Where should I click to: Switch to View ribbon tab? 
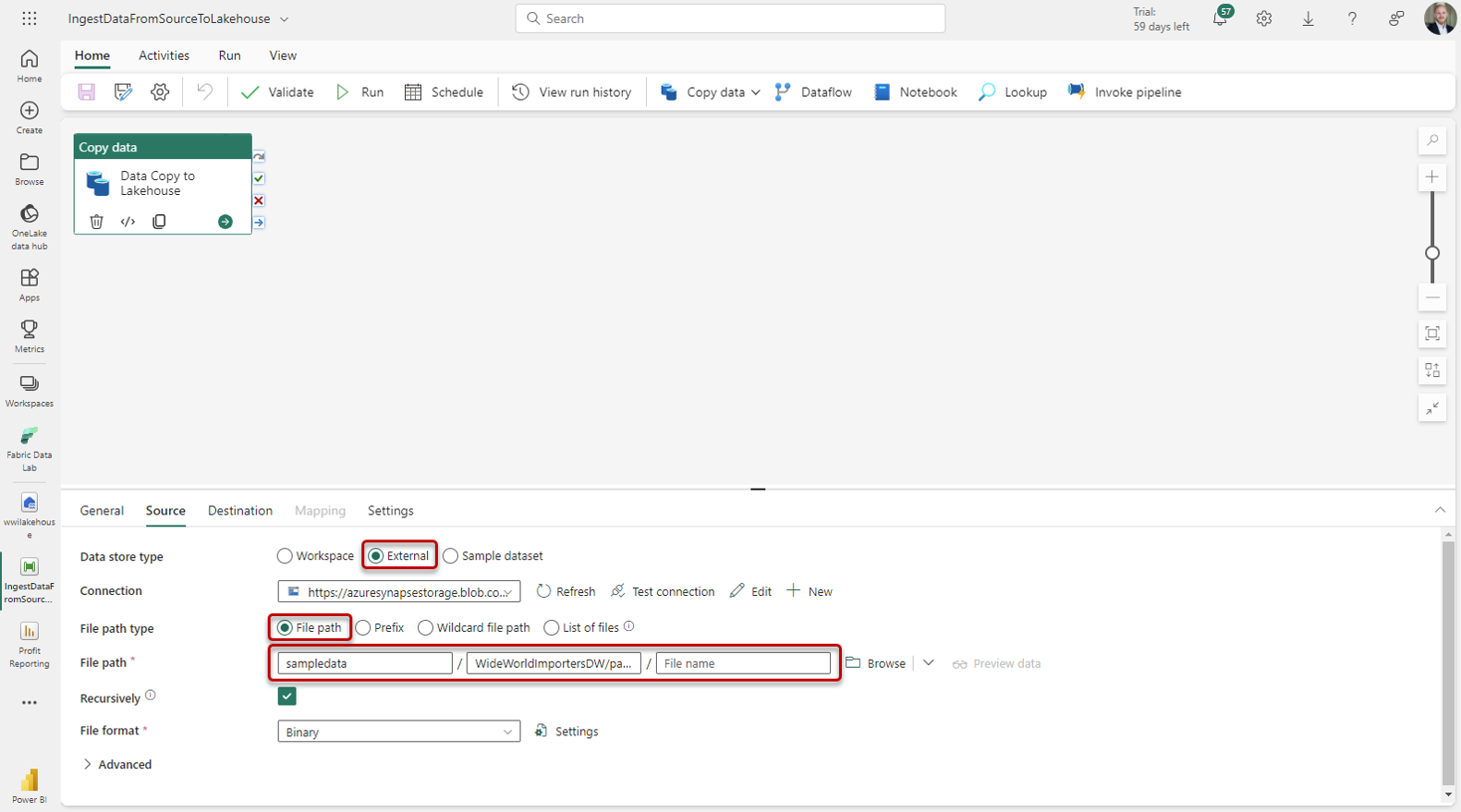[x=283, y=55]
